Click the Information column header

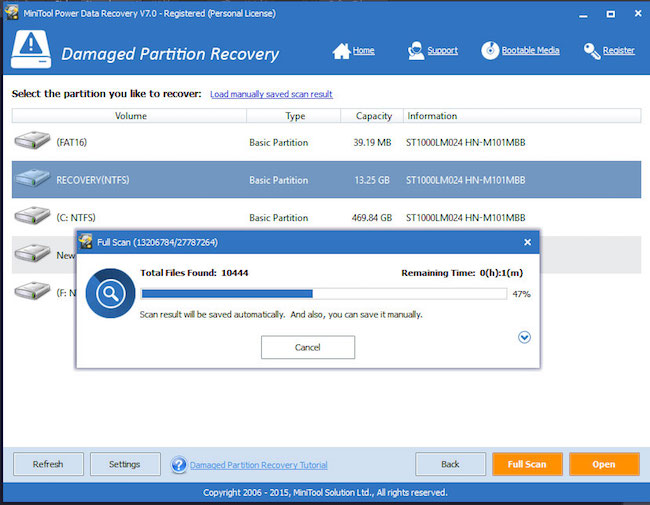coord(522,116)
